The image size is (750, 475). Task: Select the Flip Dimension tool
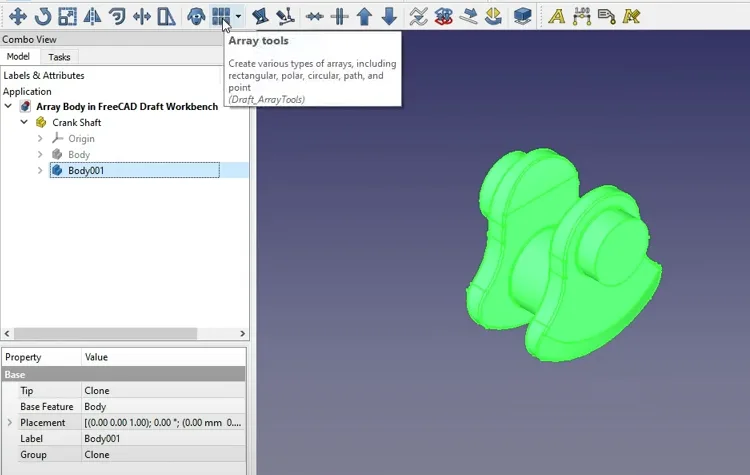click(493, 16)
